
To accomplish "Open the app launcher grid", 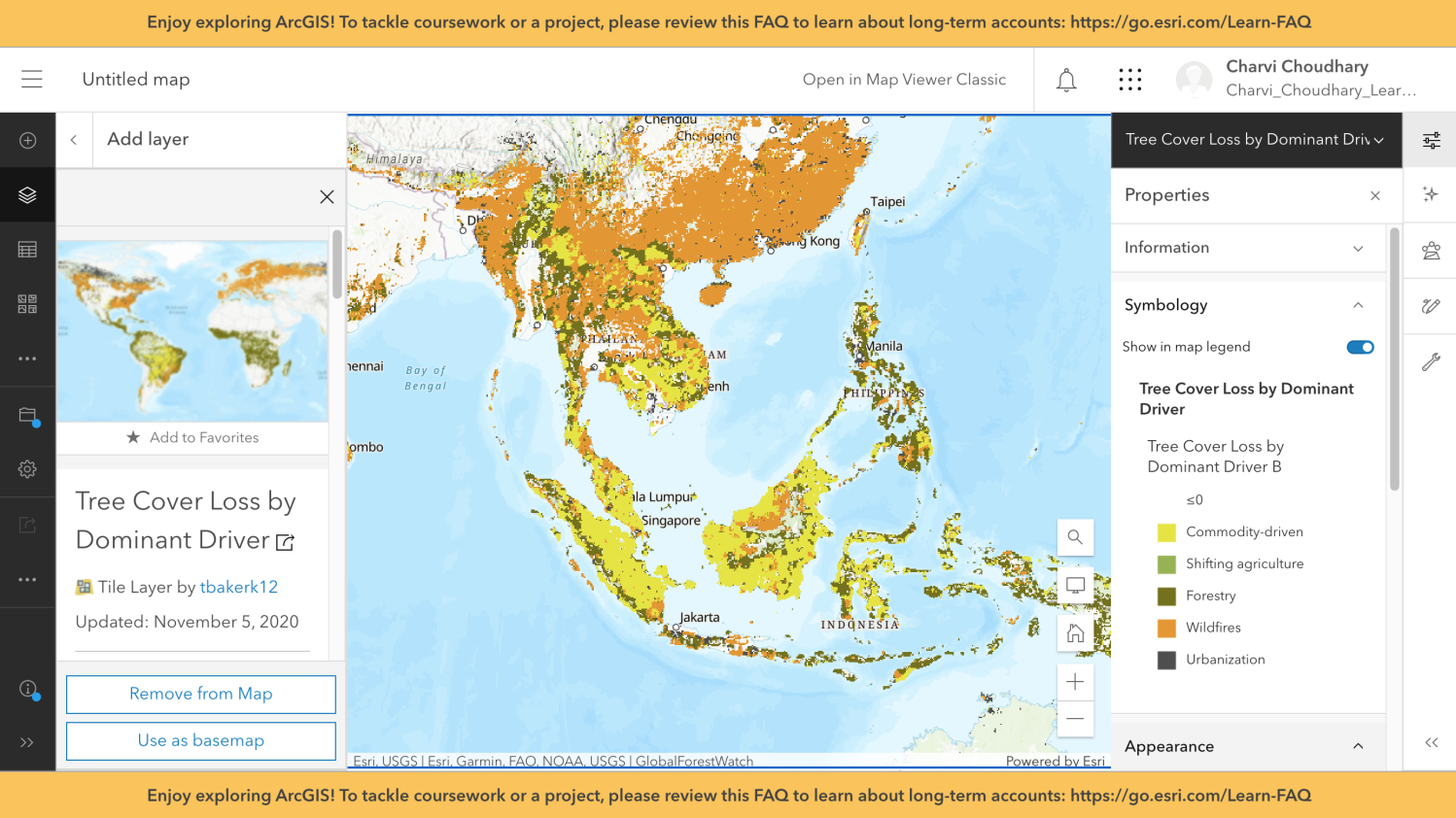I will 1129,80.
